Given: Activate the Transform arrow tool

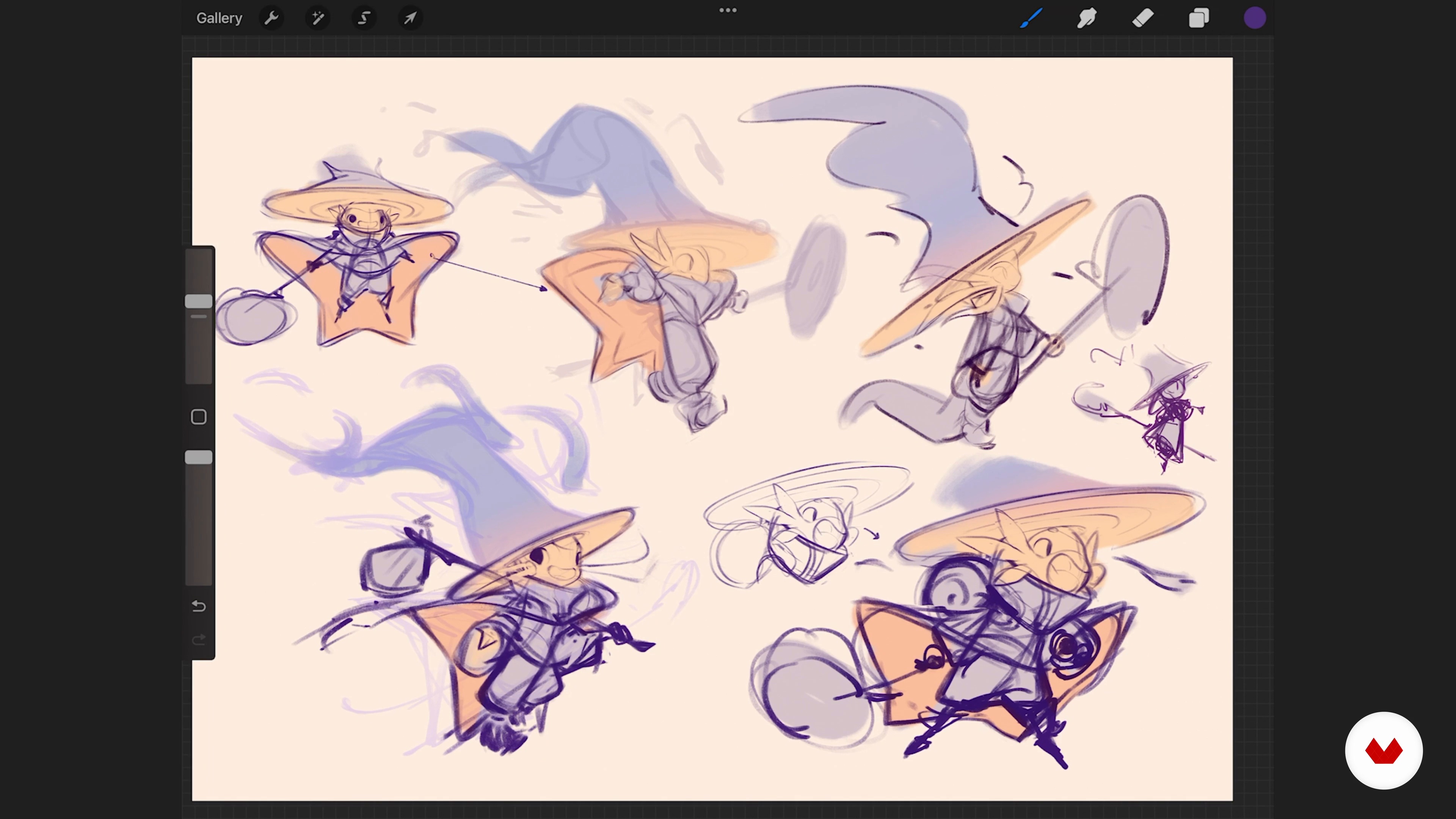Looking at the screenshot, I should click(x=410, y=18).
